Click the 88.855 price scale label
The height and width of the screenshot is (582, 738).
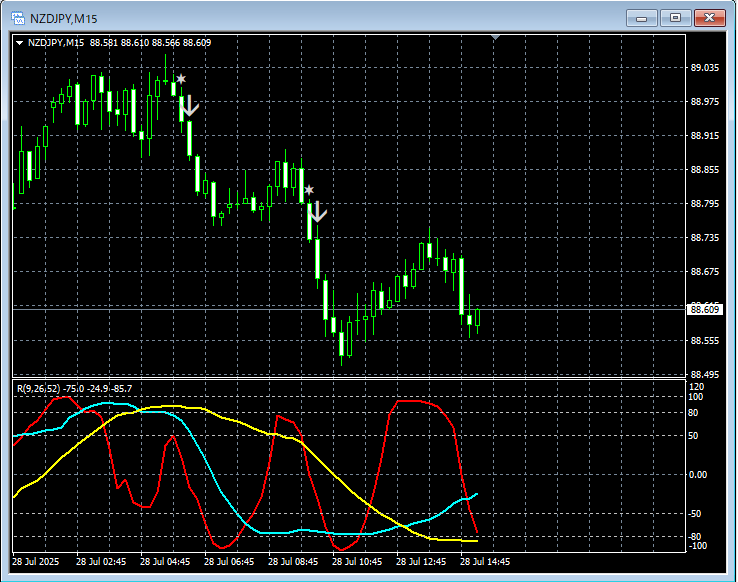tap(705, 169)
